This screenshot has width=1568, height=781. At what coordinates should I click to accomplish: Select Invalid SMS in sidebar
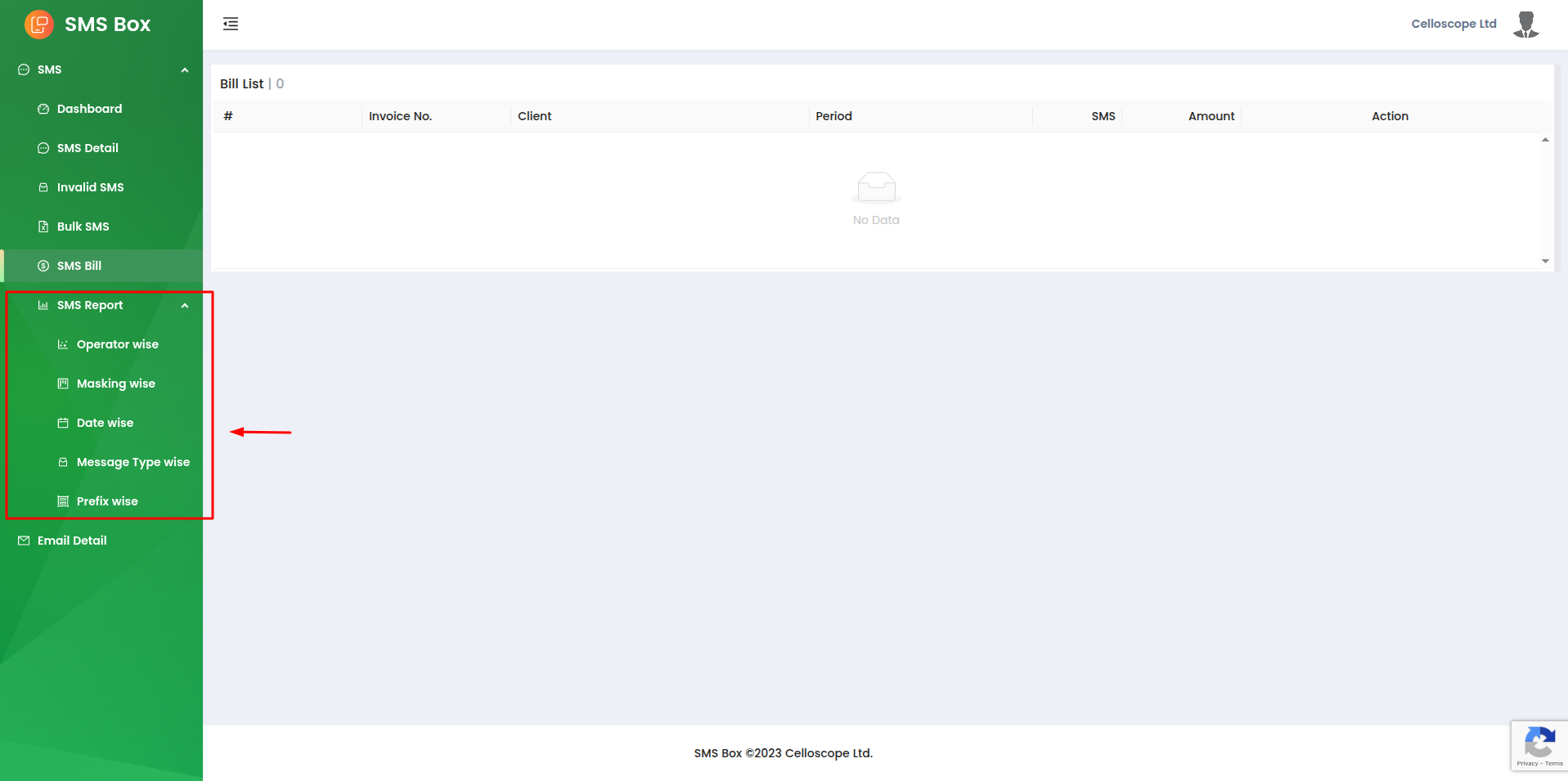[x=90, y=187]
